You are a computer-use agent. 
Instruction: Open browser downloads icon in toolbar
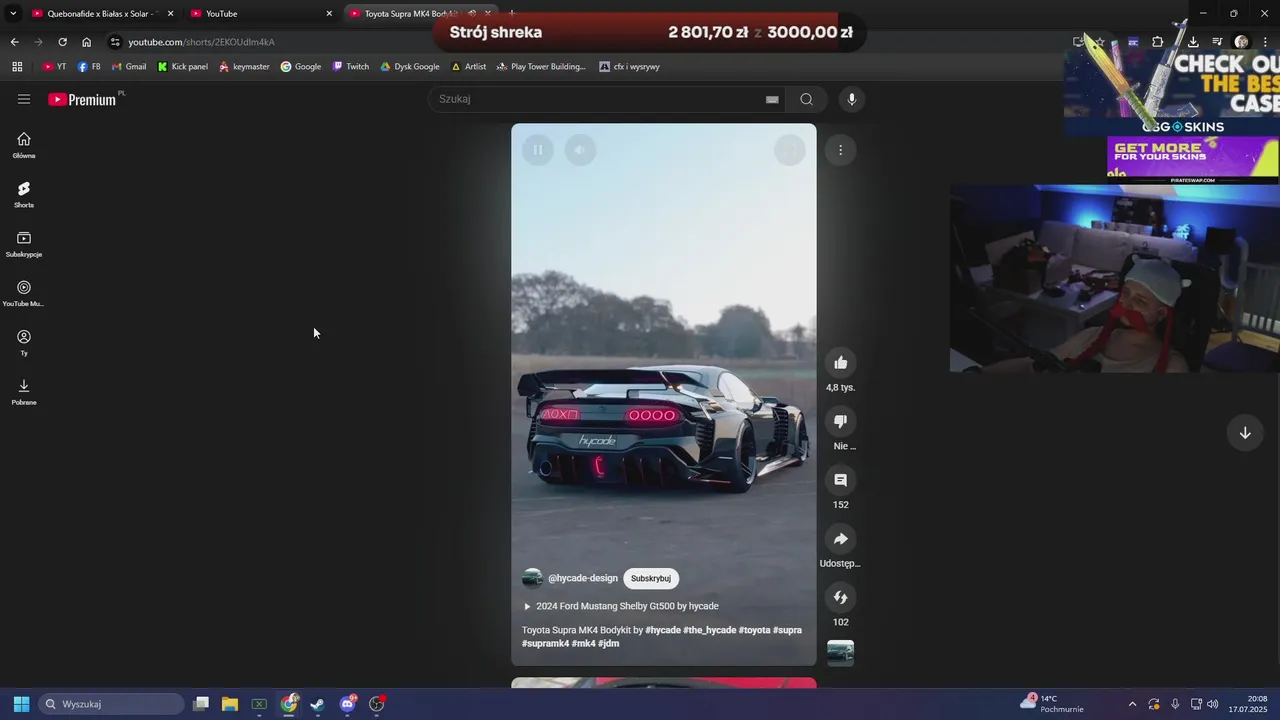pos(1193,42)
